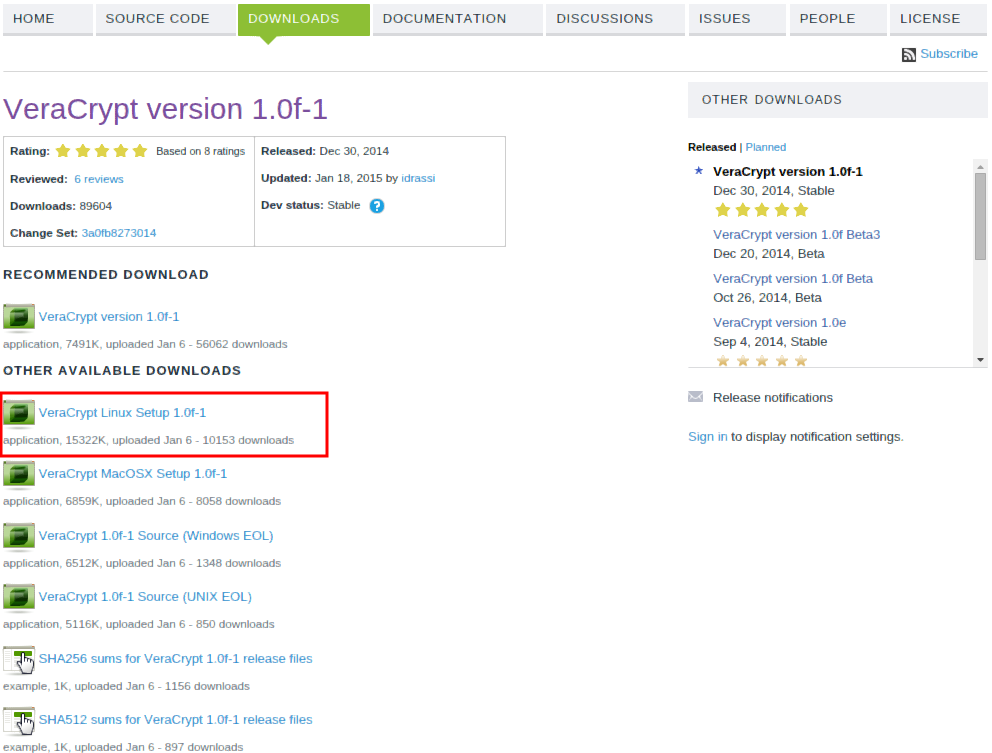Click the RSS feed icon beside Subscribe
992x753 pixels.
(x=908, y=55)
